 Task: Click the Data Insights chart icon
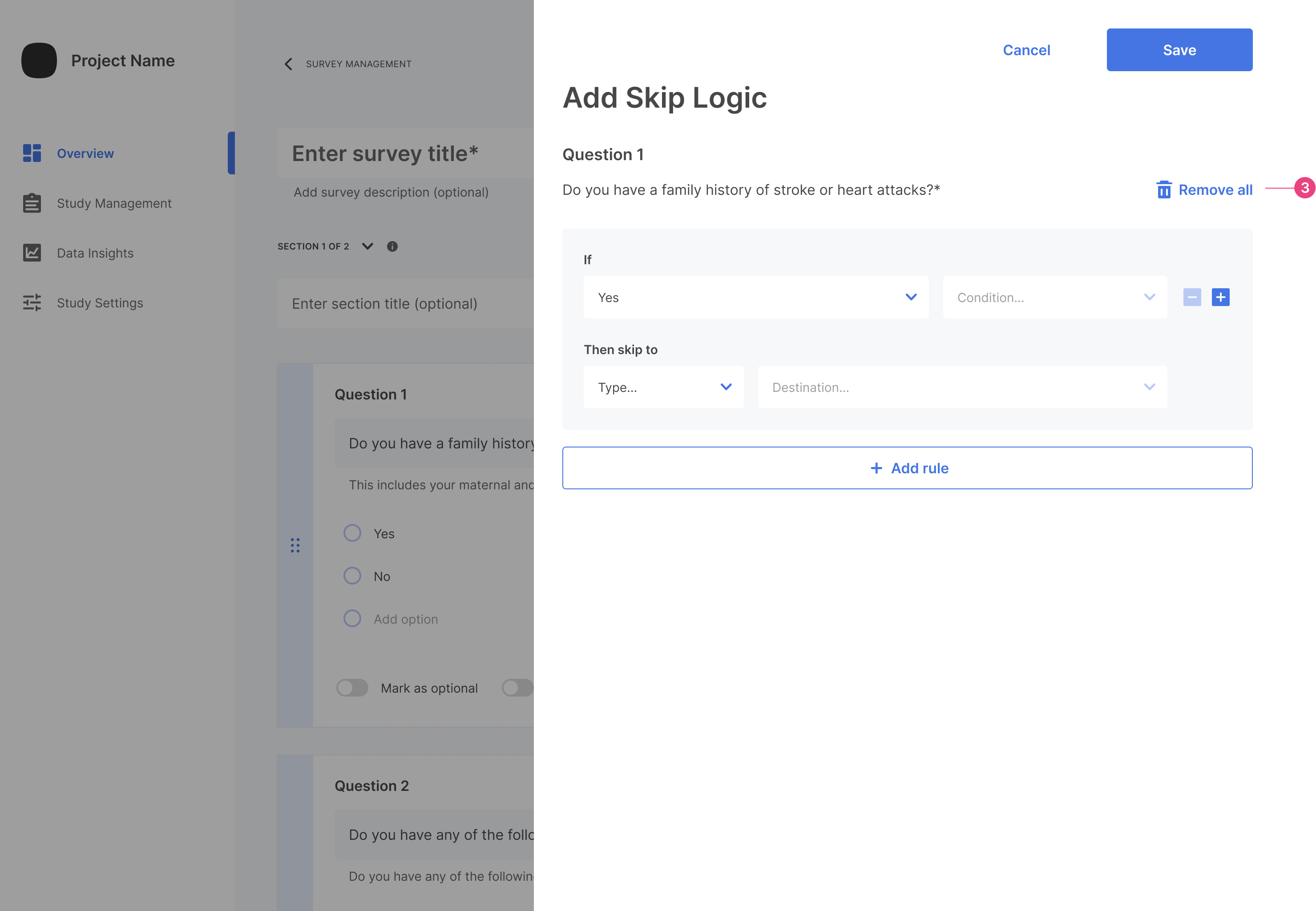pyautogui.click(x=32, y=252)
